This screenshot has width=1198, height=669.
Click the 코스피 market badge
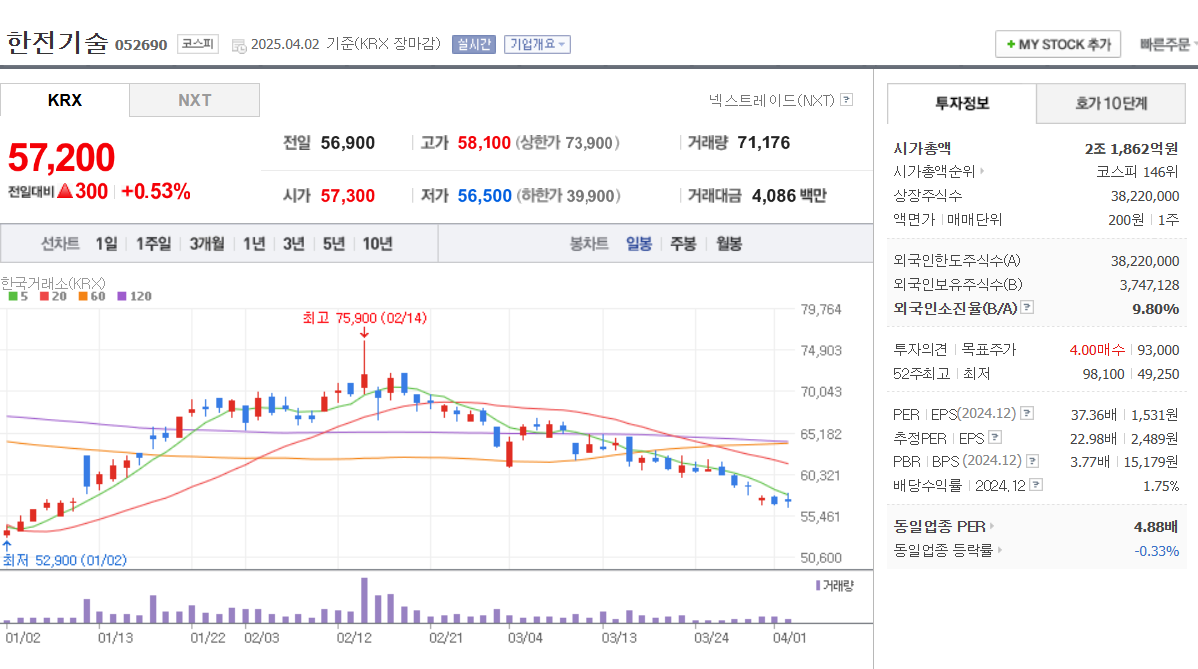tap(198, 44)
